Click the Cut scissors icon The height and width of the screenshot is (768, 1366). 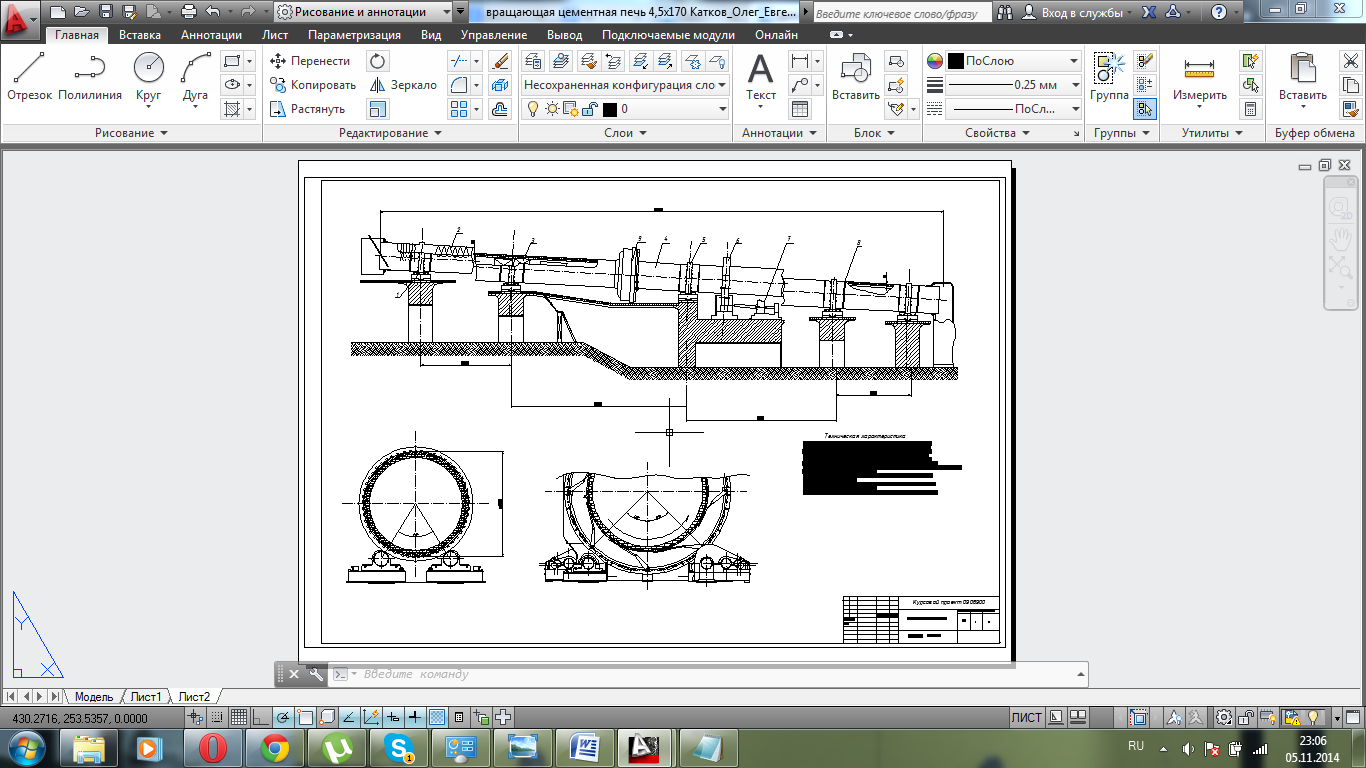tap(1350, 61)
